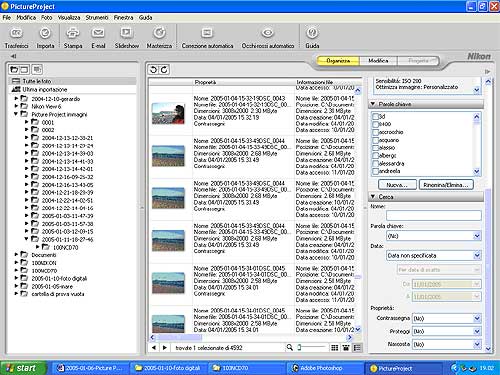
Task: Click the list-style icon next to the new folder icons
Action: 37,69
